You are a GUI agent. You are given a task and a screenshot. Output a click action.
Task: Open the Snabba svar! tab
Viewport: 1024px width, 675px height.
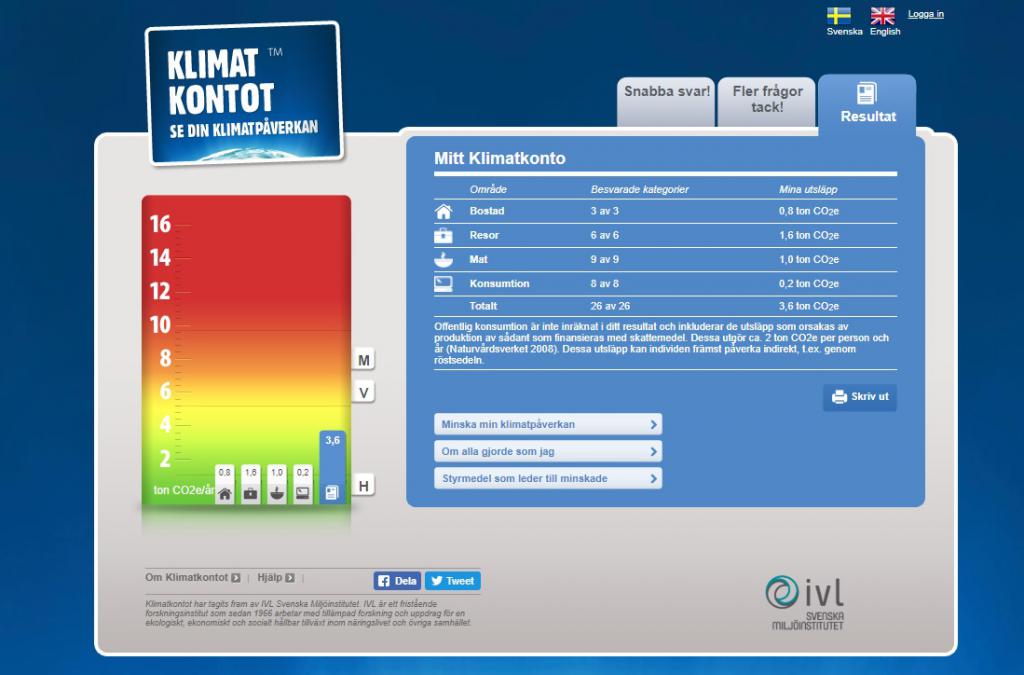666,101
